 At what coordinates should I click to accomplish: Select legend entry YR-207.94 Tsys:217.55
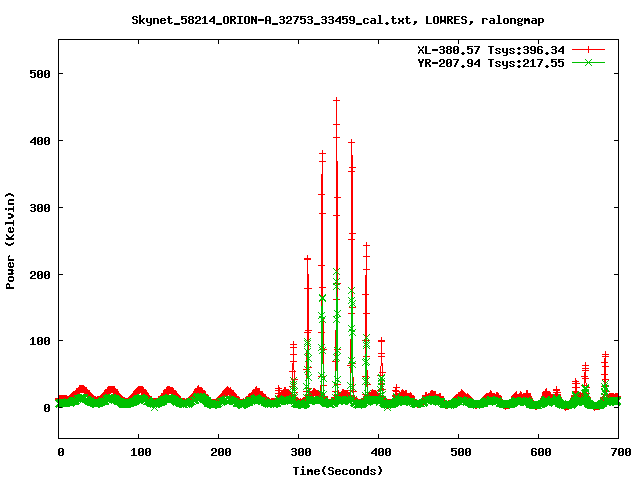click(x=491, y=63)
